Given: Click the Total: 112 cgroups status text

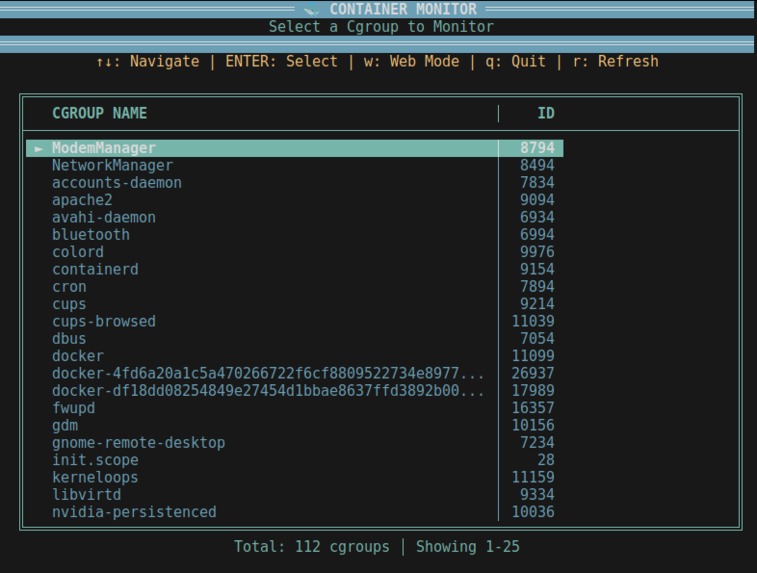Looking at the screenshot, I should [311, 547].
